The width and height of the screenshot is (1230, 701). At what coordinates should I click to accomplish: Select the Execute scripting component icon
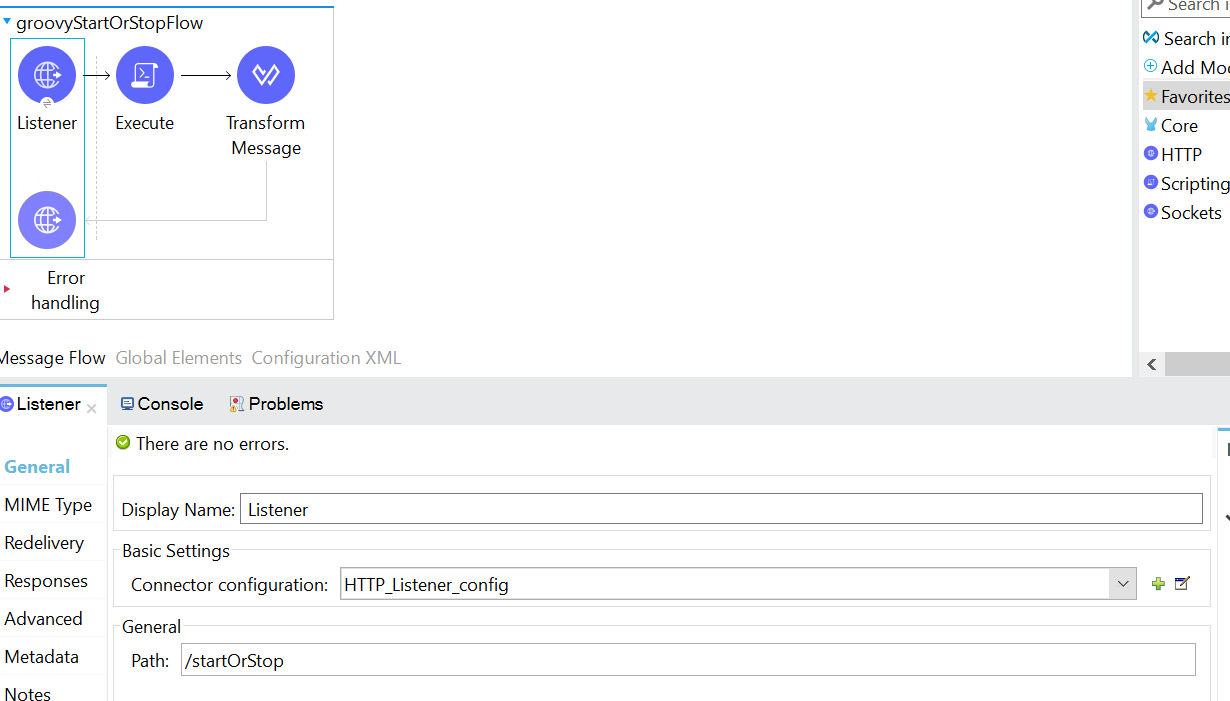145,75
